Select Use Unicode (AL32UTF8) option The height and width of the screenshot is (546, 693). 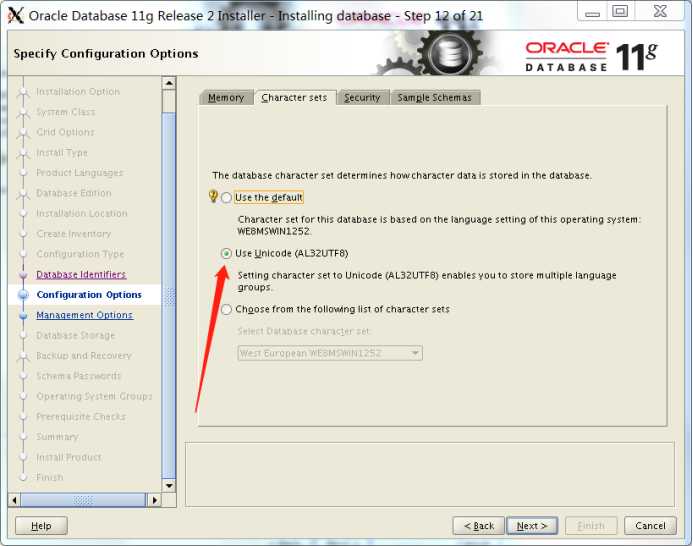pyautogui.click(x=226, y=253)
